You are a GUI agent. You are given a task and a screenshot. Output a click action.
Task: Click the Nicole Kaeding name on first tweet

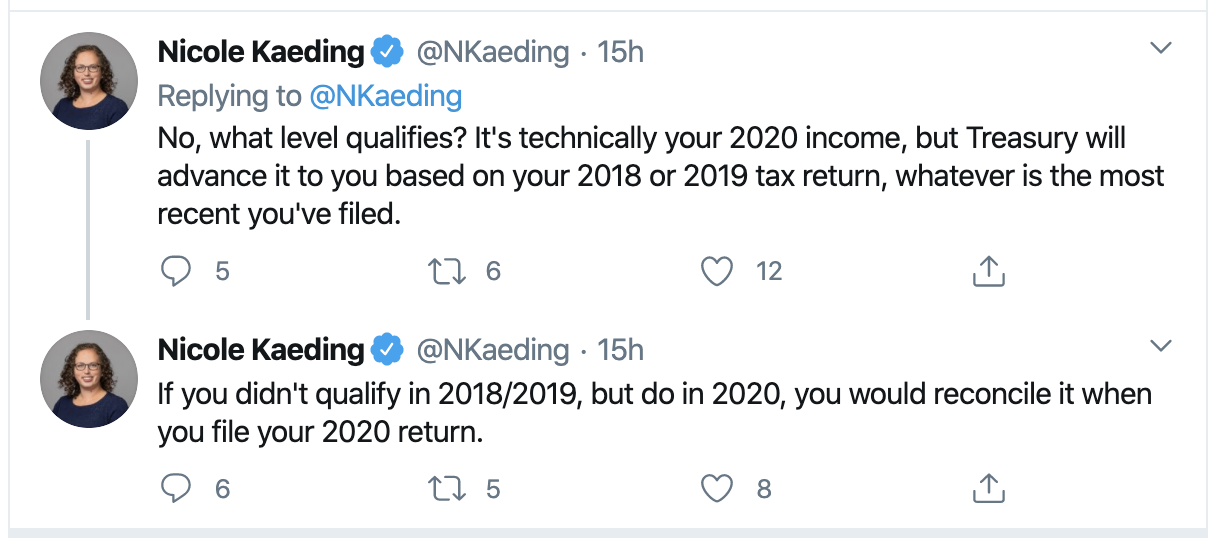261,52
